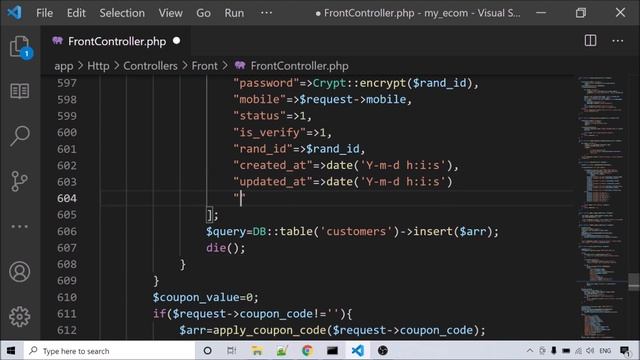
Task: Click the VS Code logo in title bar
Action: coord(15,13)
